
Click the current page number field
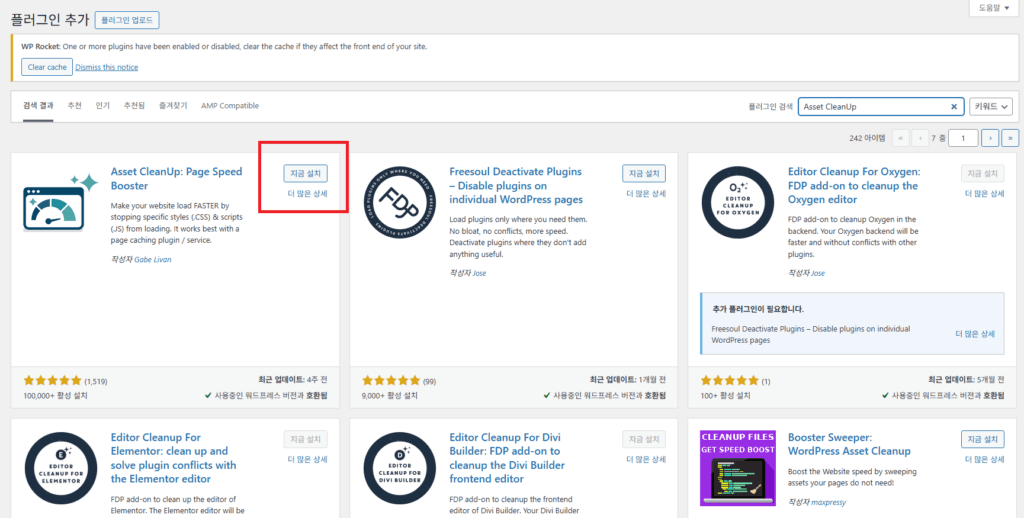point(963,138)
